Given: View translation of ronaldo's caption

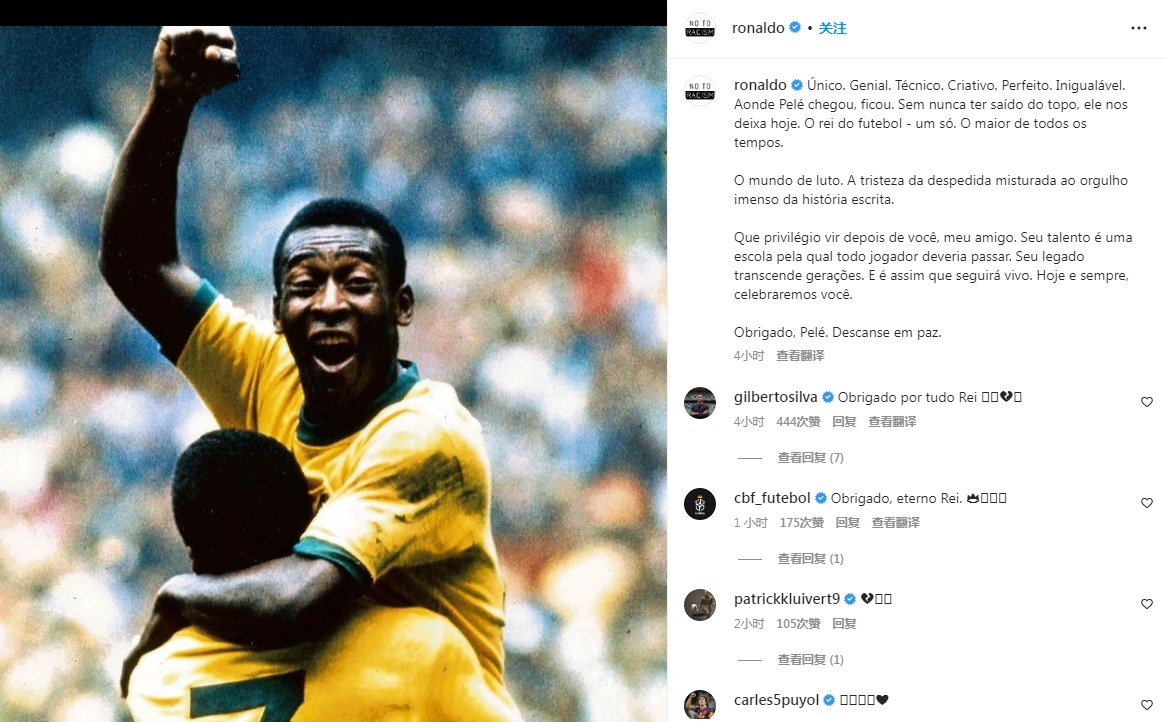Looking at the screenshot, I should [800, 356].
